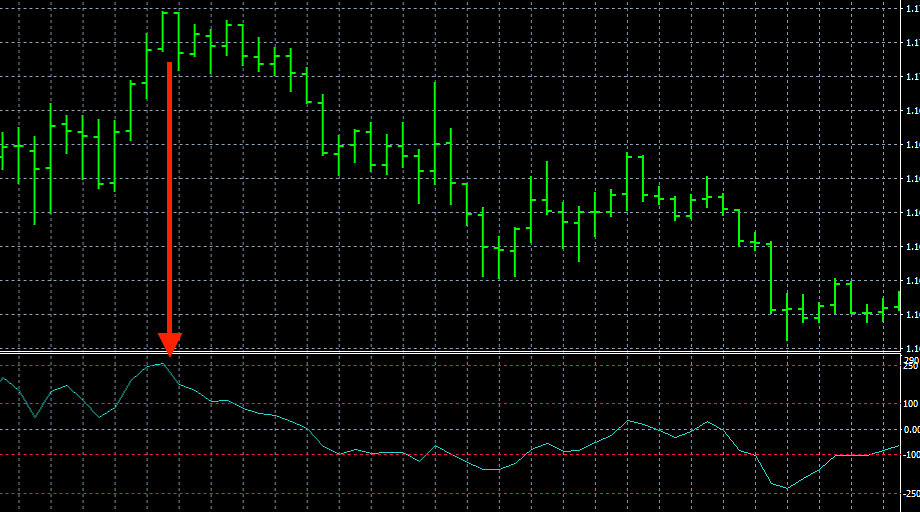This screenshot has height=512, width=920.
Task: Click the oscillator's lowest trough near -250
Action: click(787, 488)
